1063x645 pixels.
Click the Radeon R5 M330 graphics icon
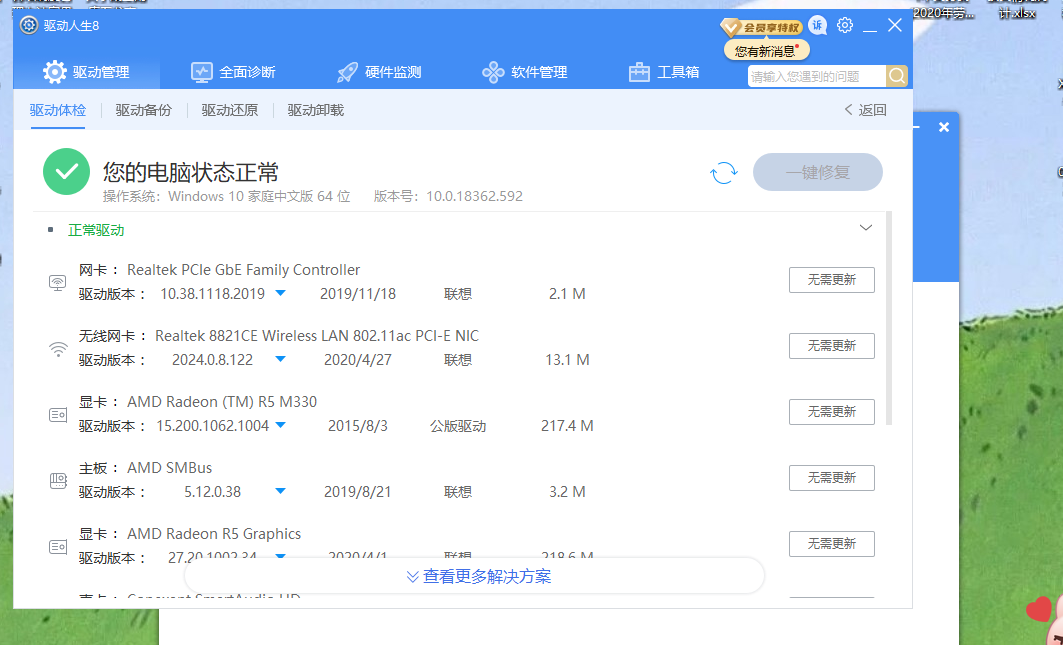(58, 414)
